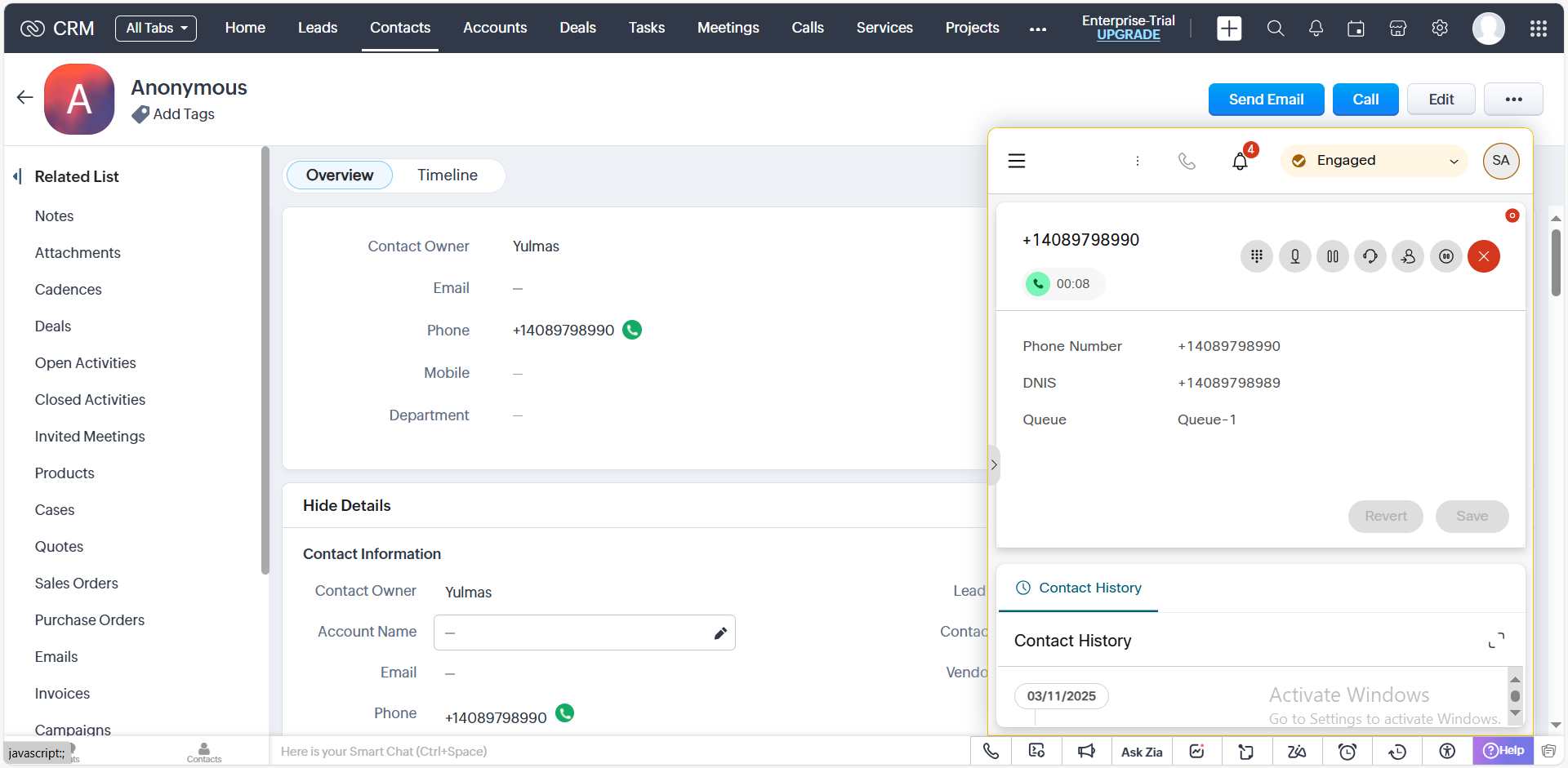Open the call panel hamburger menu
The height and width of the screenshot is (768, 1568).
1016,161
